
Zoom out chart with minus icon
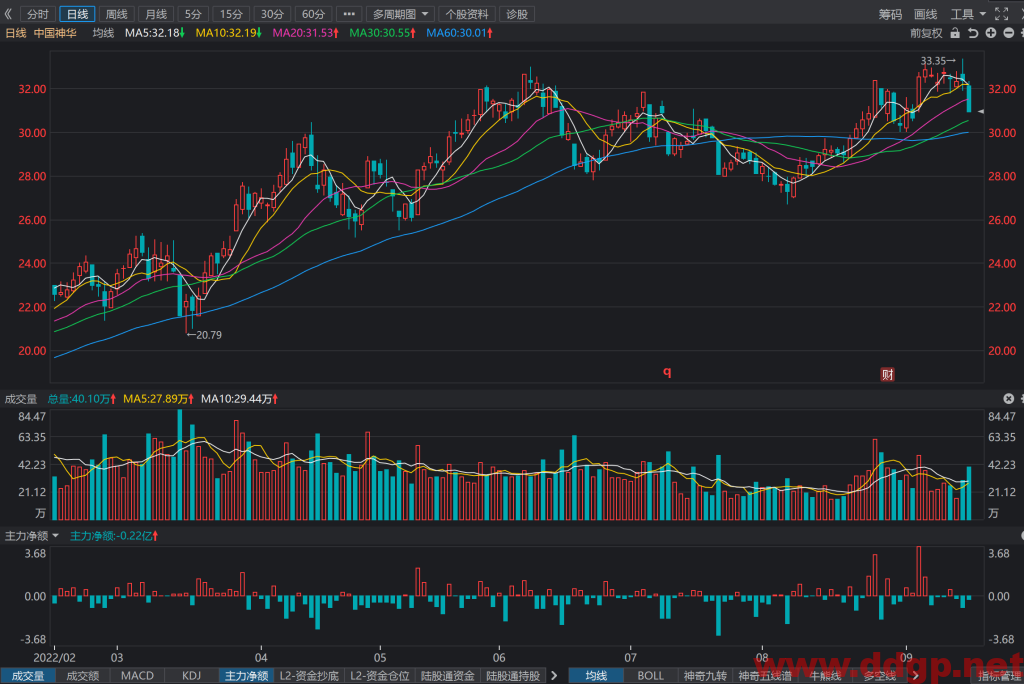1008,33
